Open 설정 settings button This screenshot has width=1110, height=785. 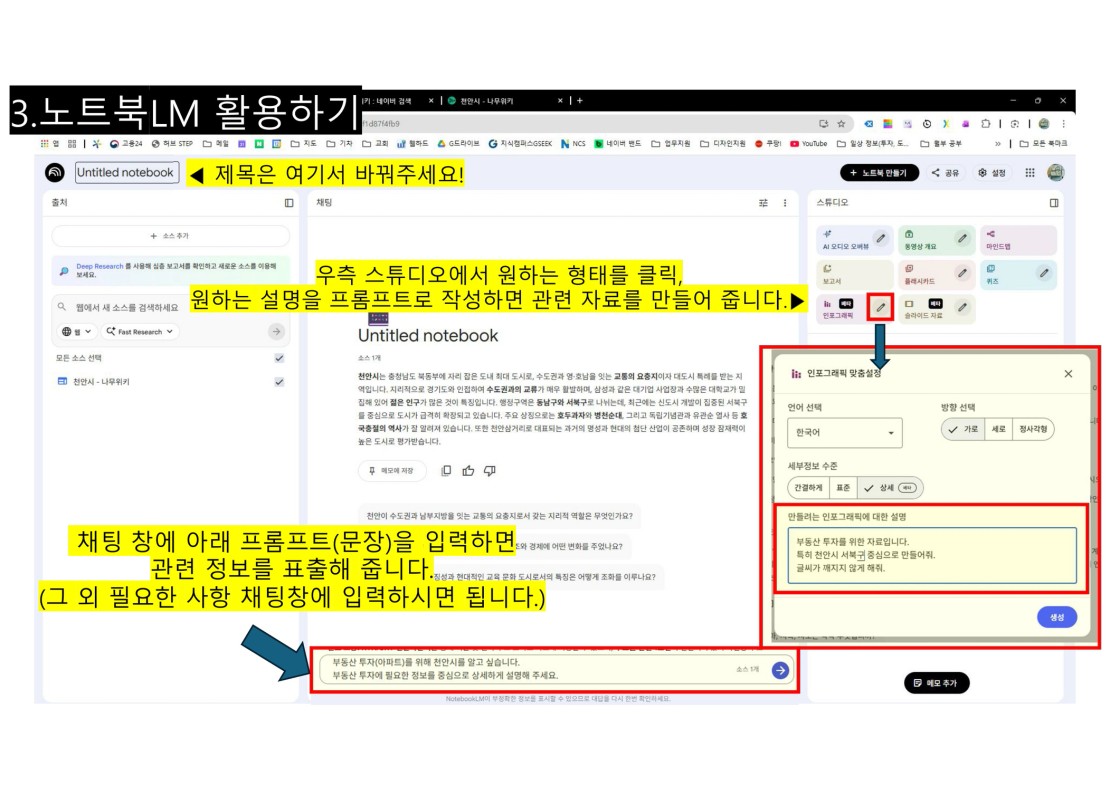[992, 173]
